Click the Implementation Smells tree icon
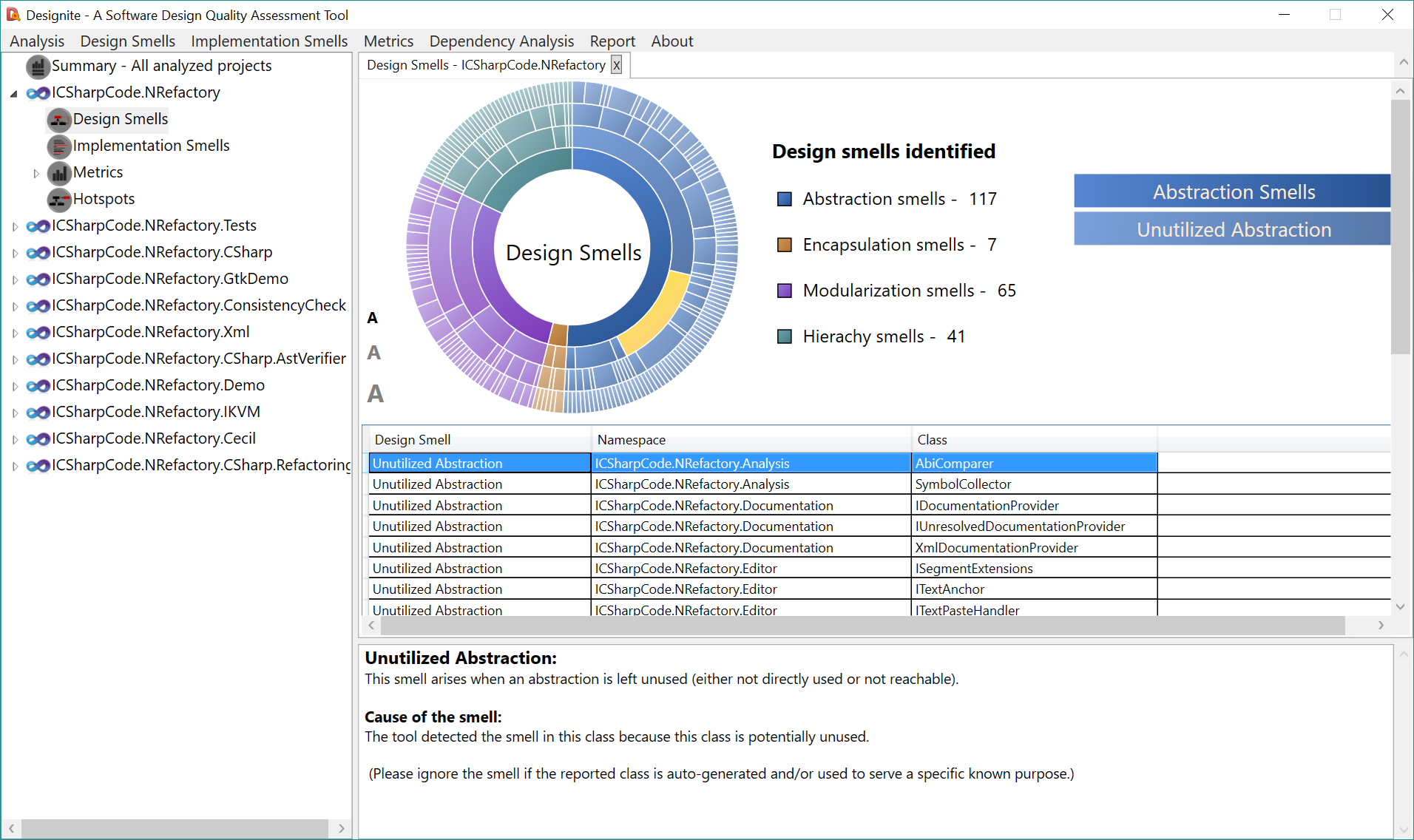Viewport: 1414px width, 840px height. (x=59, y=146)
